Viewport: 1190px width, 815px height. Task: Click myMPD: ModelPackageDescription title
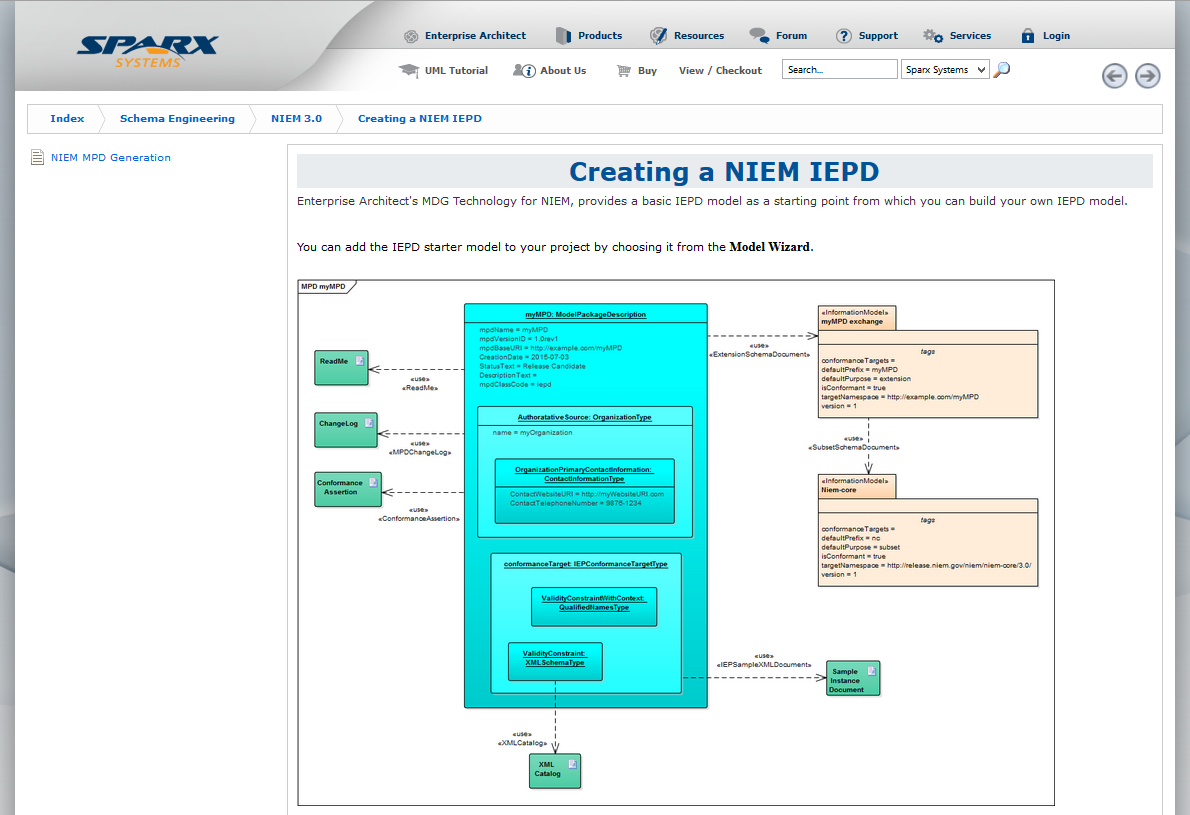coord(585,314)
